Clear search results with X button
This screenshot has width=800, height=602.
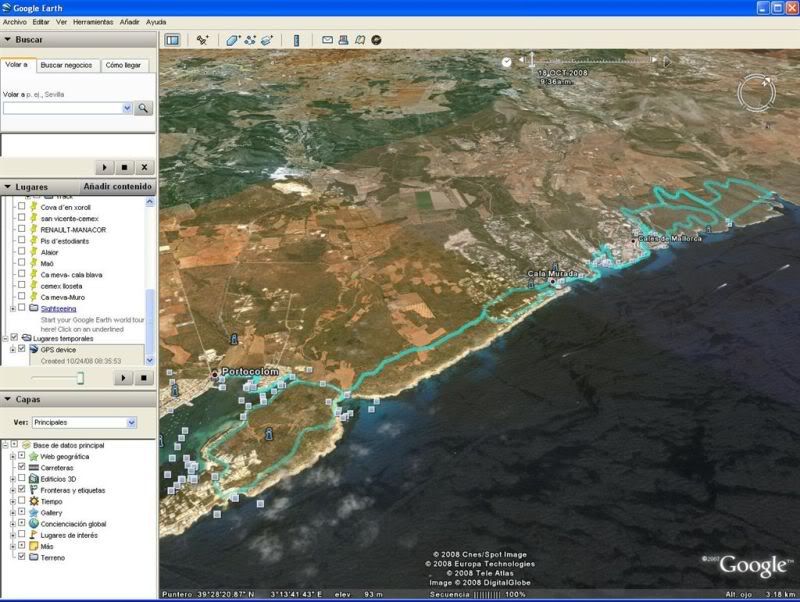pyautogui.click(x=144, y=167)
